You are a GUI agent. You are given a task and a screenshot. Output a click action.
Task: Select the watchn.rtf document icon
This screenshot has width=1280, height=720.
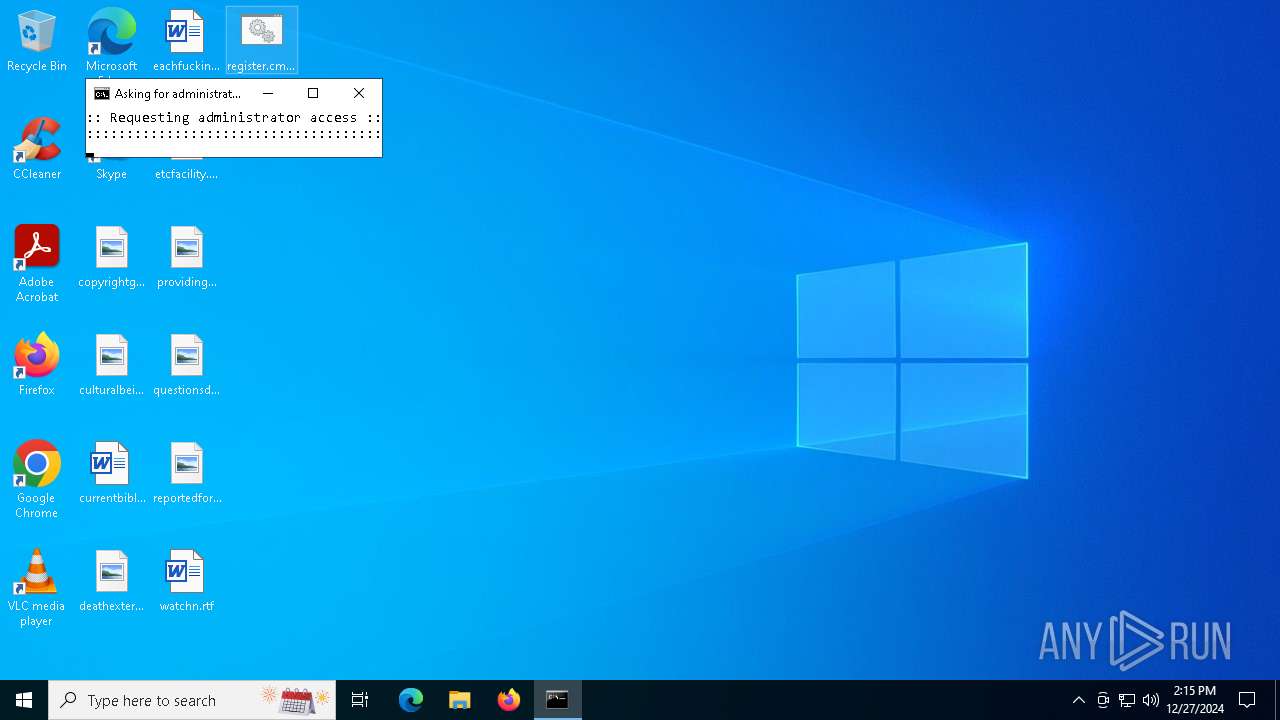(x=186, y=581)
